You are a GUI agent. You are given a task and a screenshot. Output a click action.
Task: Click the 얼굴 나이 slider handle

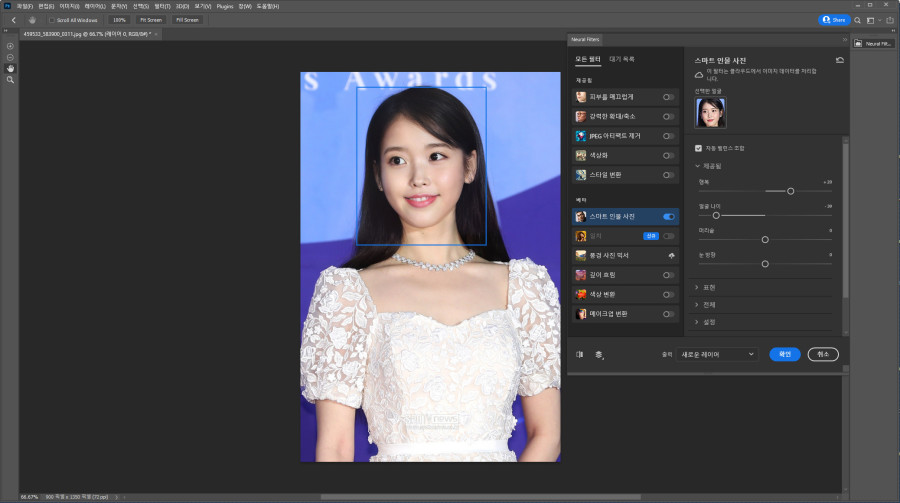[716, 215]
